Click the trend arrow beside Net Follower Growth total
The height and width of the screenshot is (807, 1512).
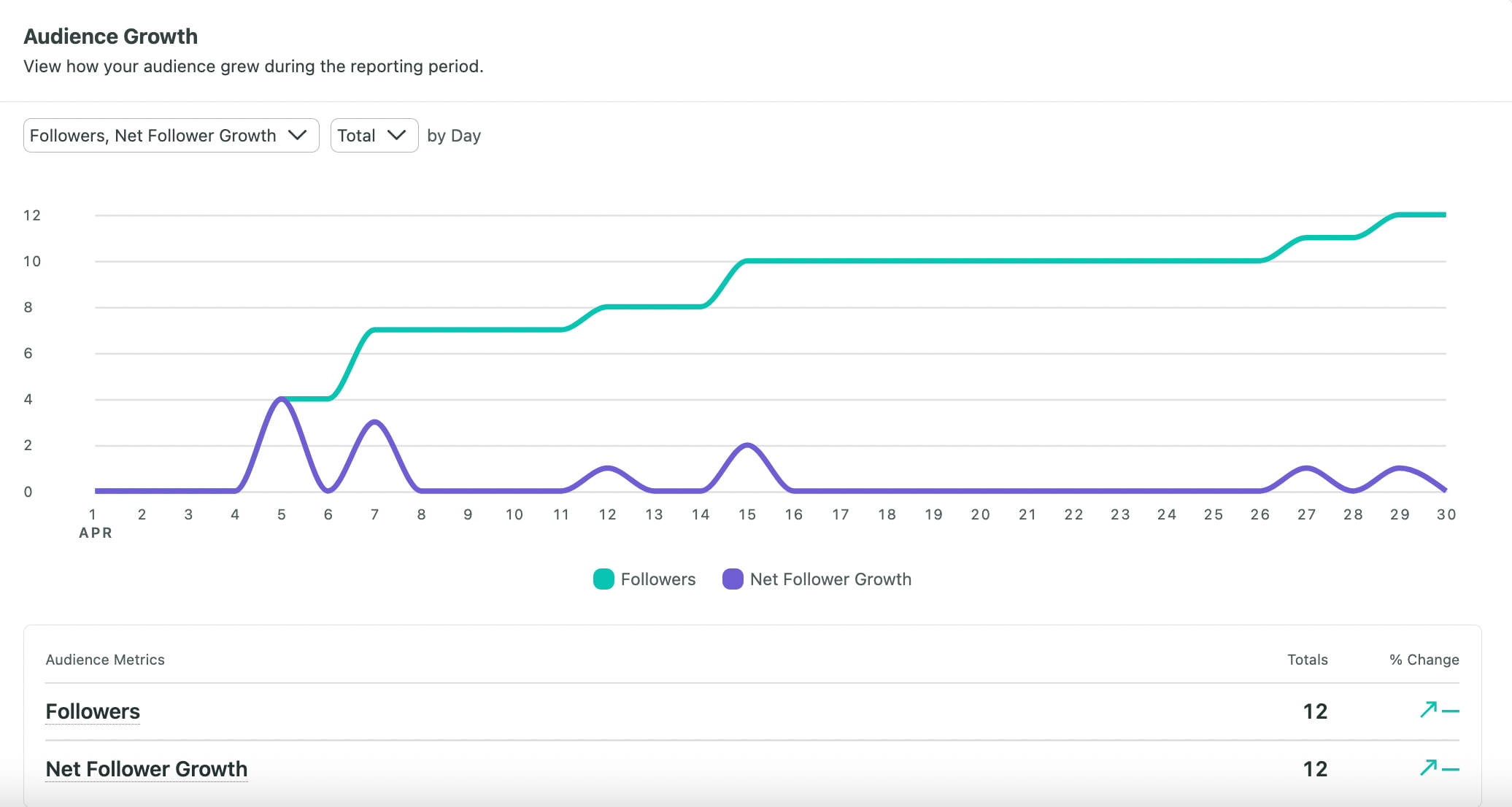(x=1430, y=767)
